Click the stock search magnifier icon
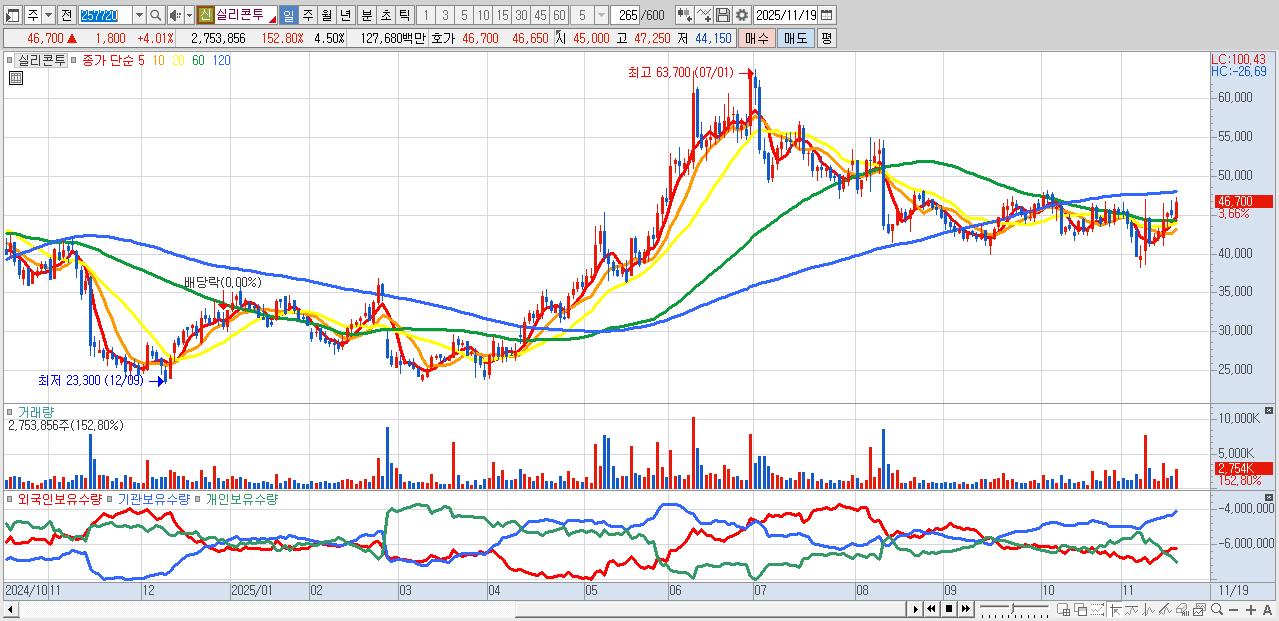Image resolution: width=1279 pixels, height=621 pixels. [155, 15]
